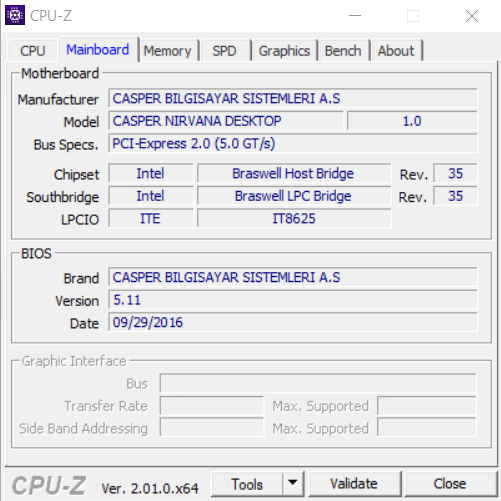
Task: Click the CPU-Z app icon in title bar
Action: click(x=15, y=15)
